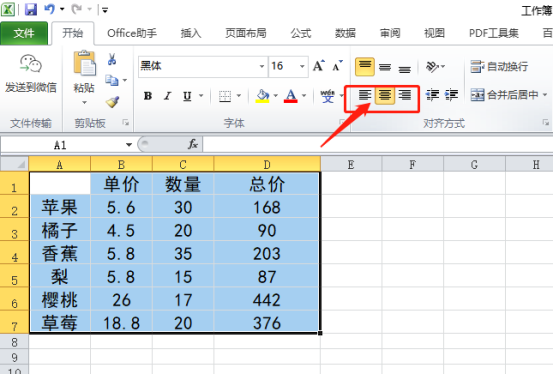Click the Undo arrow icon
554x375 pixels.
[49, 9]
